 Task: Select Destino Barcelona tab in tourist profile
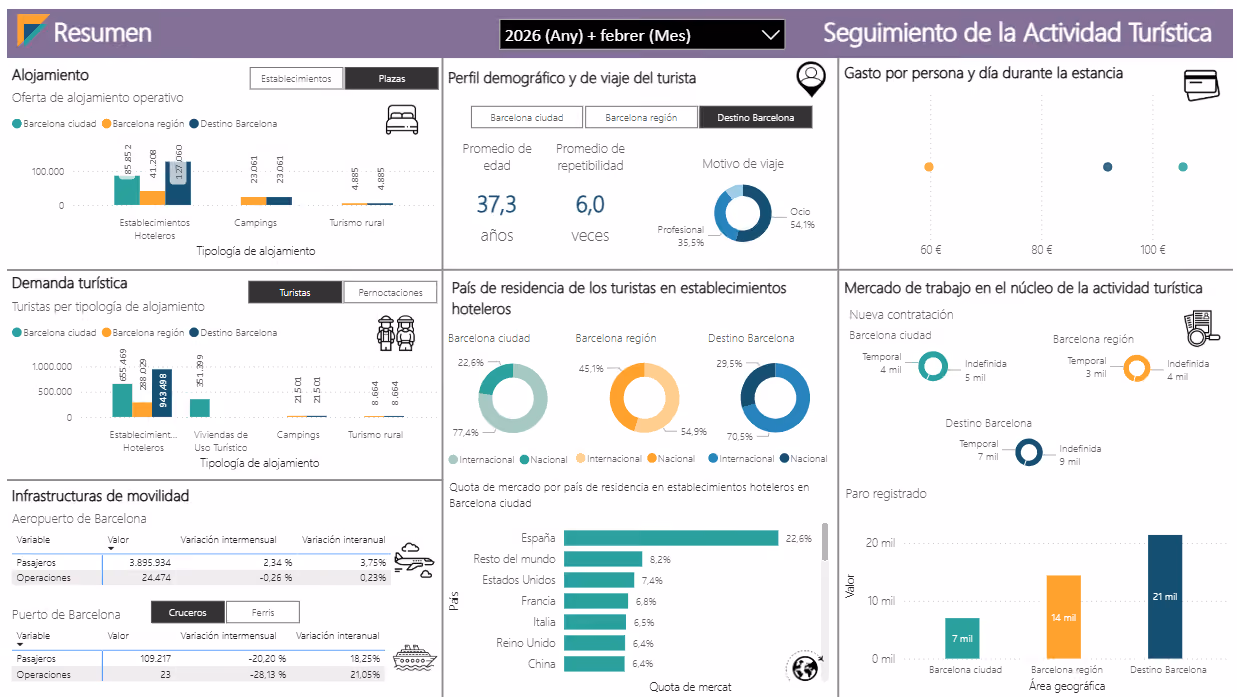click(755, 117)
